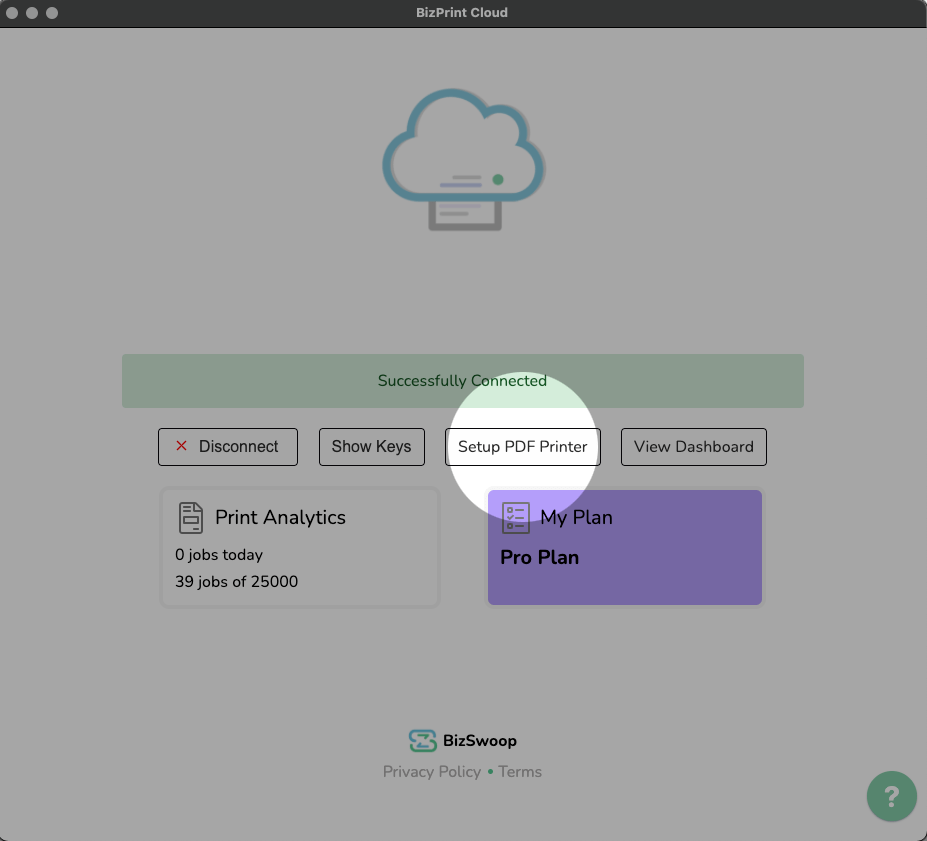Viewport: 927px width, 841px height.
Task: Open help with the question mark button
Action: [x=891, y=796]
